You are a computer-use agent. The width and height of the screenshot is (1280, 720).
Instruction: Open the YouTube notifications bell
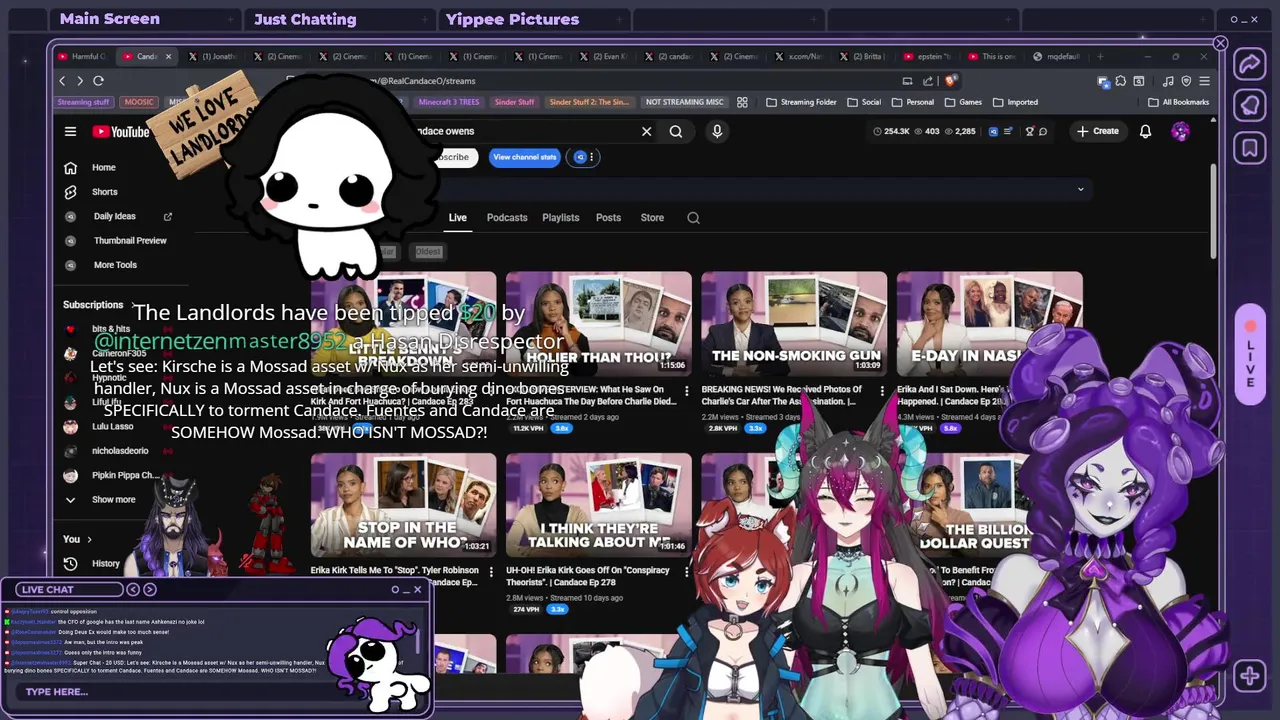click(1146, 131)
